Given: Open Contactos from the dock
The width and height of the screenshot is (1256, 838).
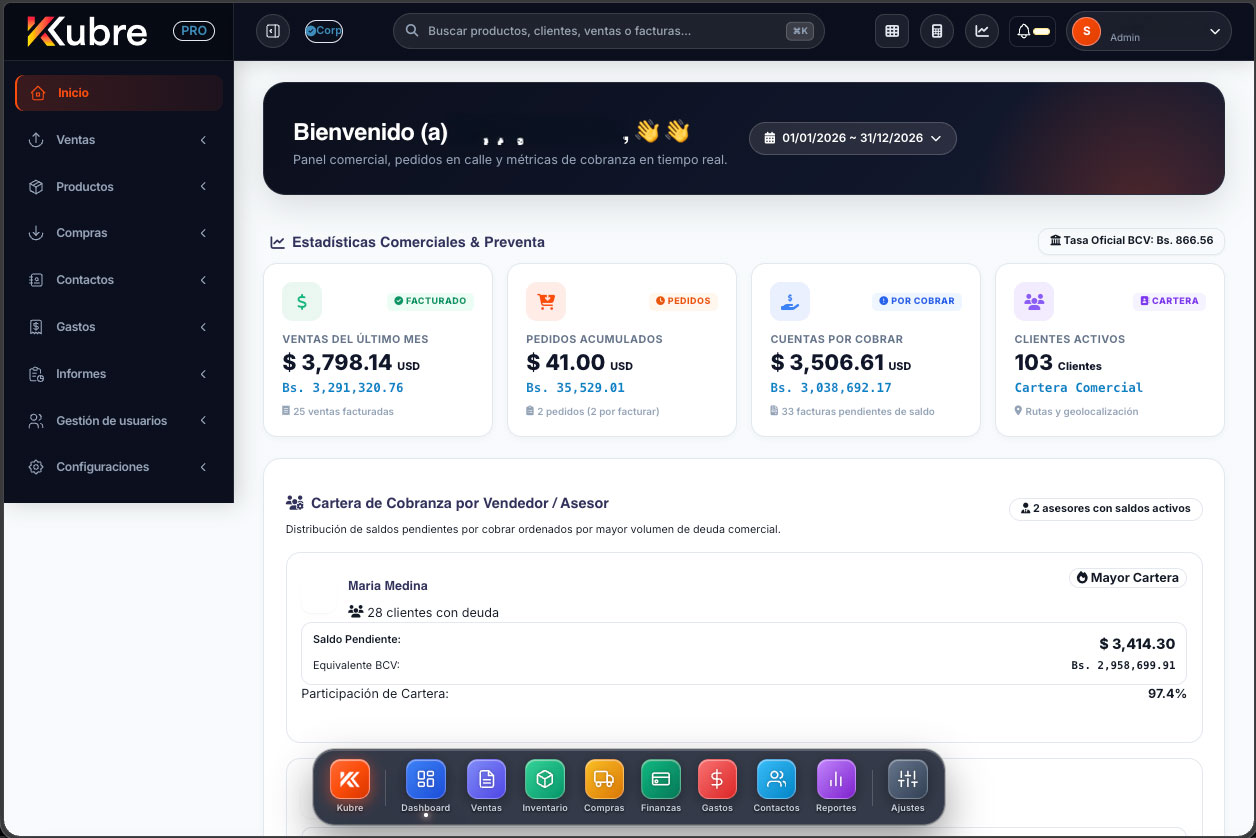Looking at the screenshot, I should (x=776, y=780).
